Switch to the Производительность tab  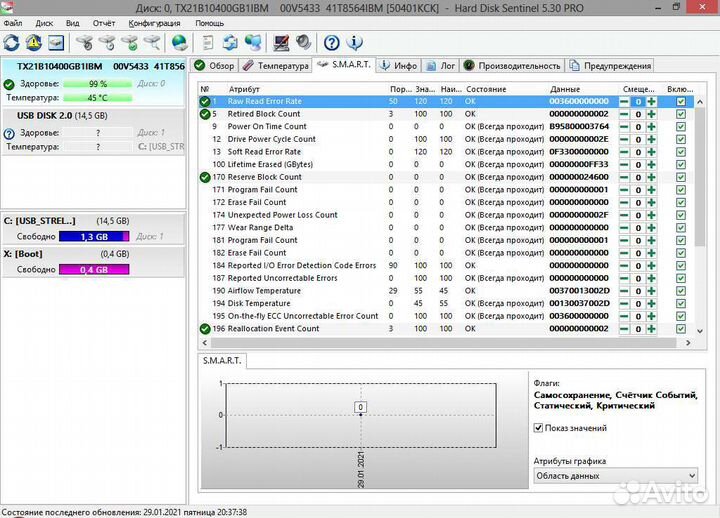point(512,66)
